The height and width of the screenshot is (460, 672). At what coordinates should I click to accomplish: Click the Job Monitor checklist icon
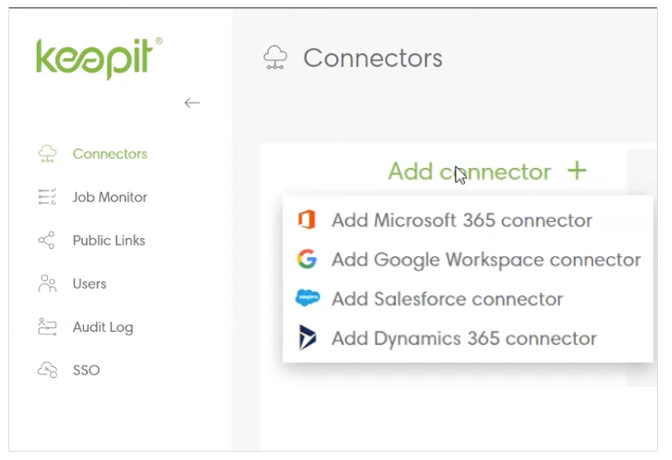[x=47, y=197]
